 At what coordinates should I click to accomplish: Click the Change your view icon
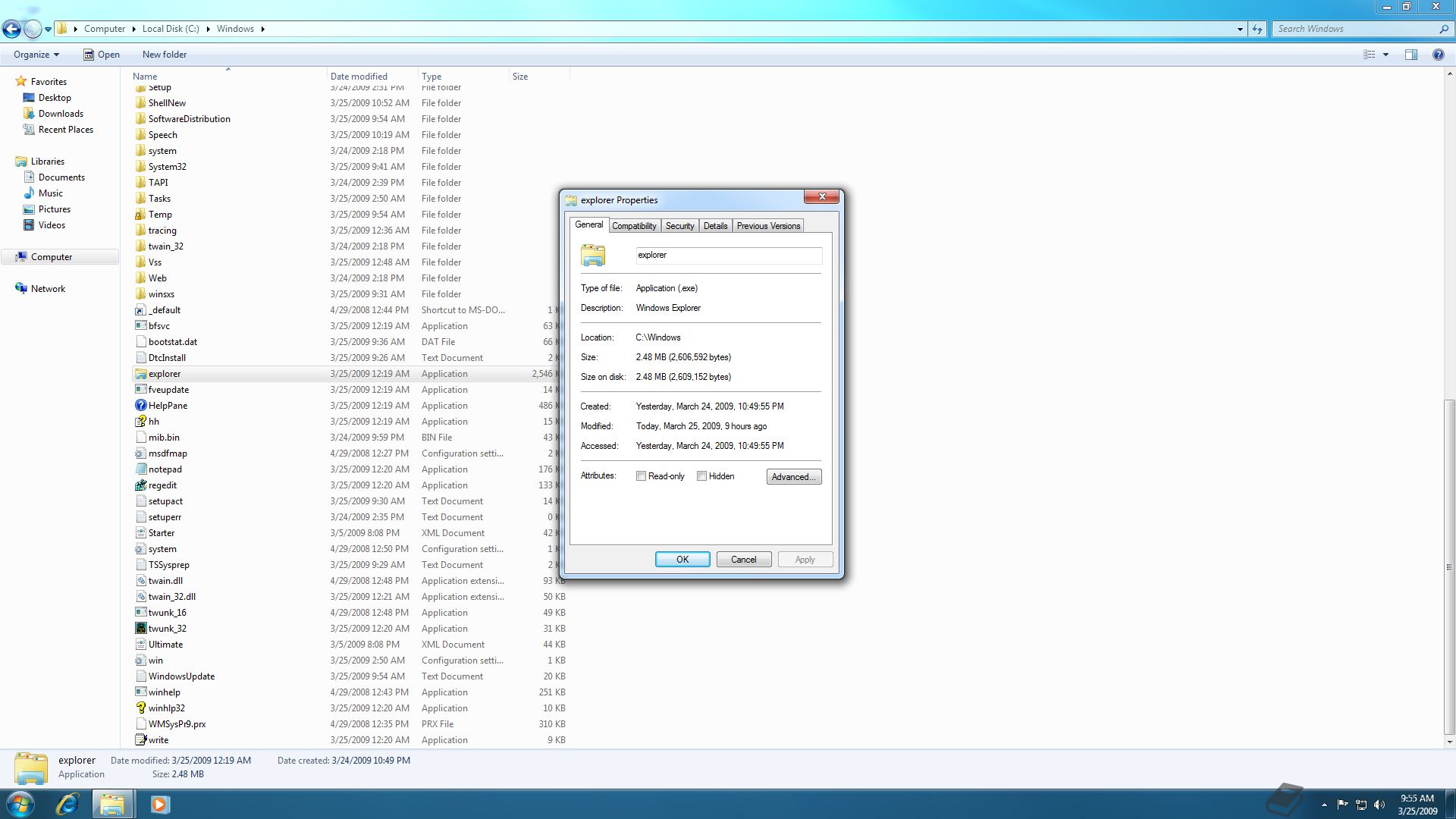pyautogui.click(x=1369, y=55)
